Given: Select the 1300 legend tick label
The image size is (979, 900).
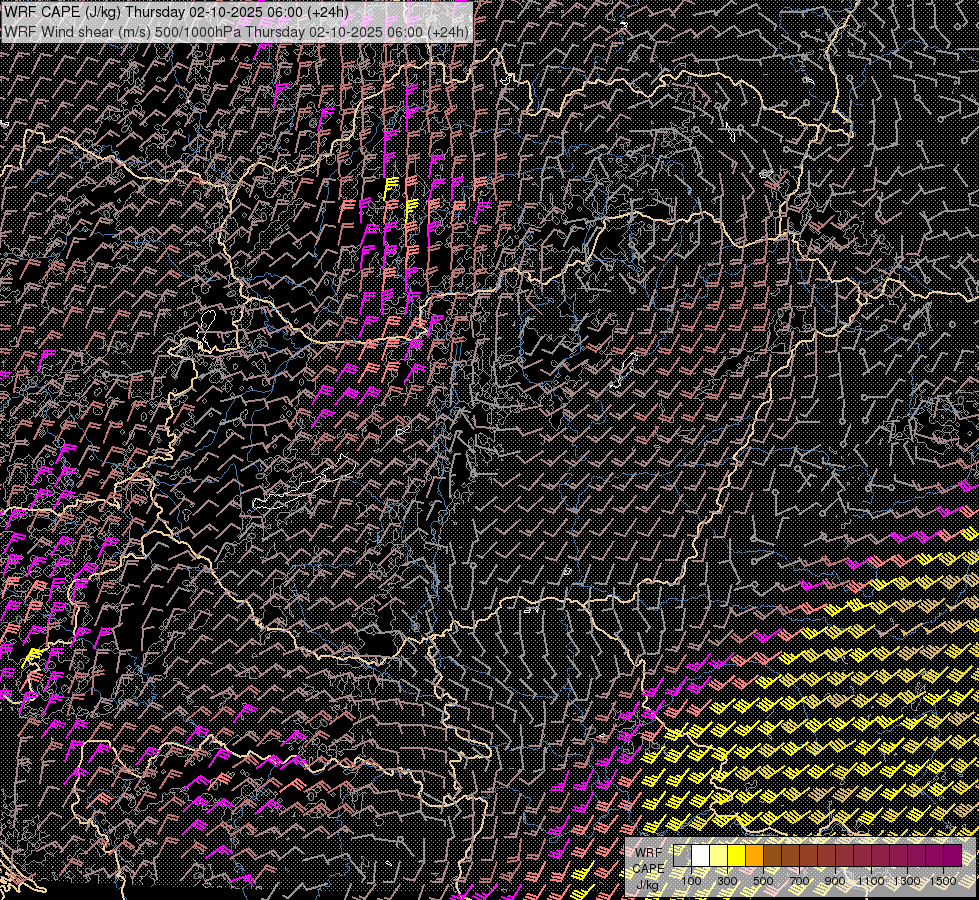Looking at the screenshot, I should click(x=907, y=881).
